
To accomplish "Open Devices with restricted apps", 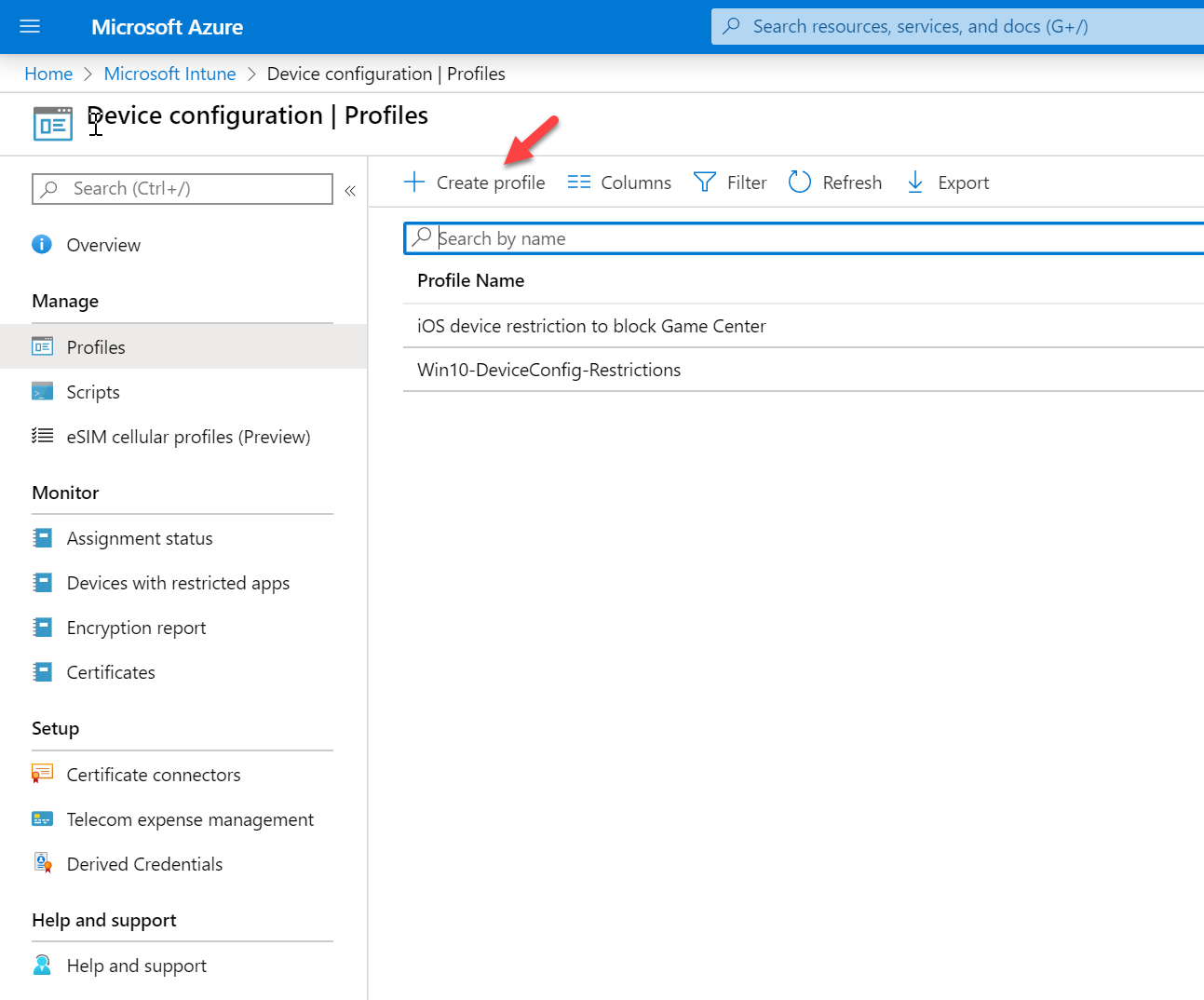I will click(178, 583).
